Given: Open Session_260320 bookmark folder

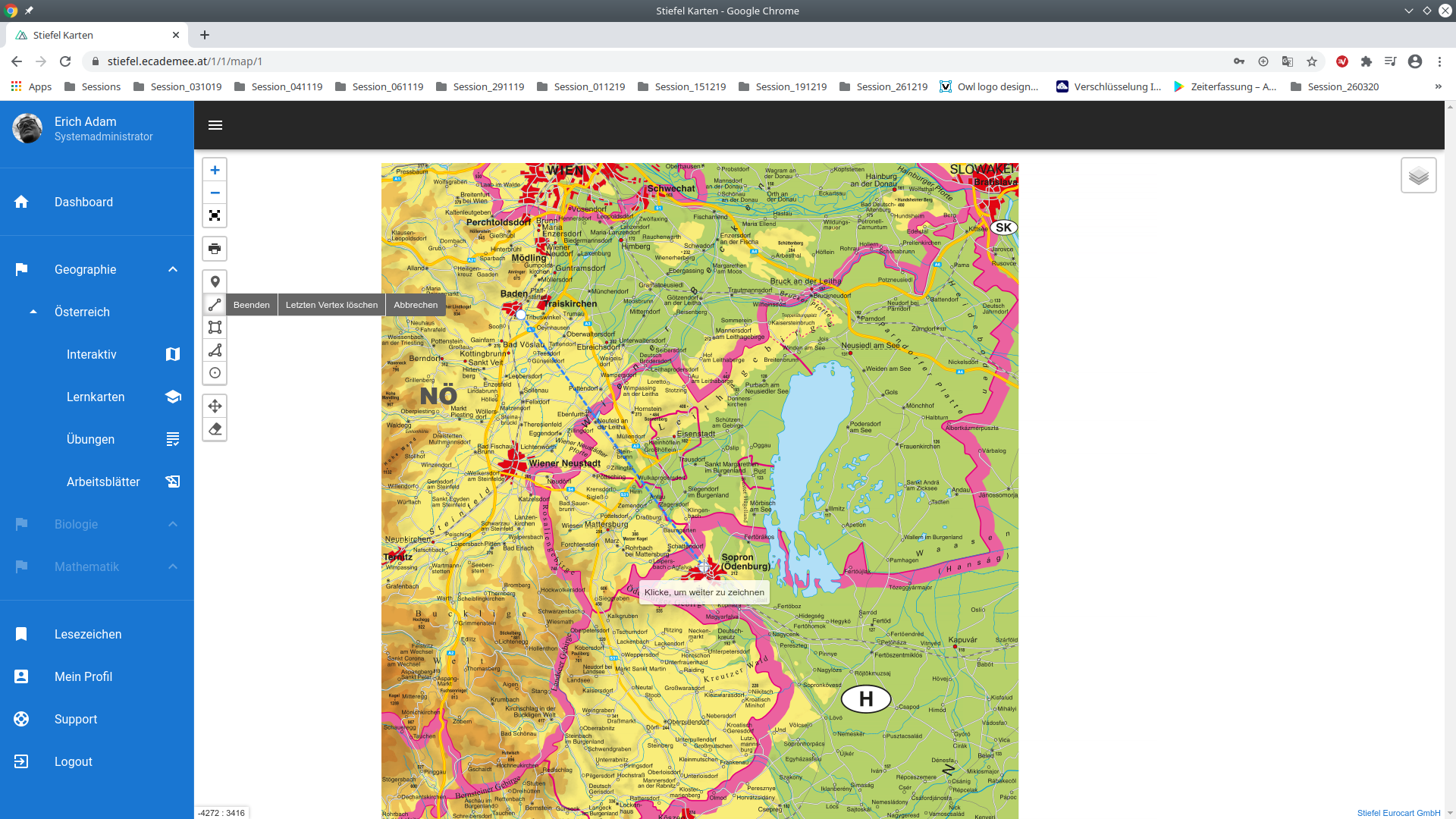Looking at the screenshot, I should [1335, 86].
